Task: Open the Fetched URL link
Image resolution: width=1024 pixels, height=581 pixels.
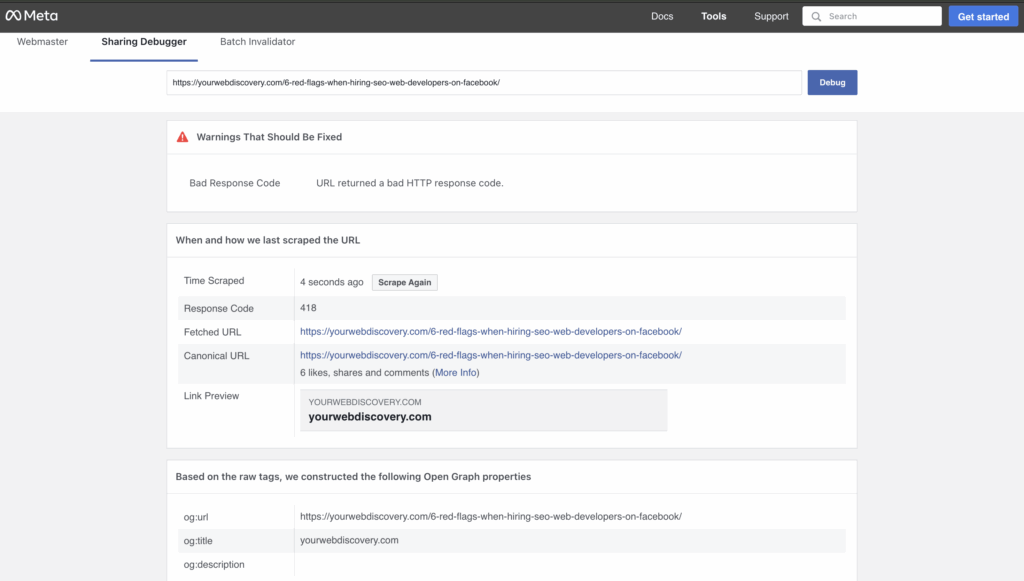Action: pos(490,332)
